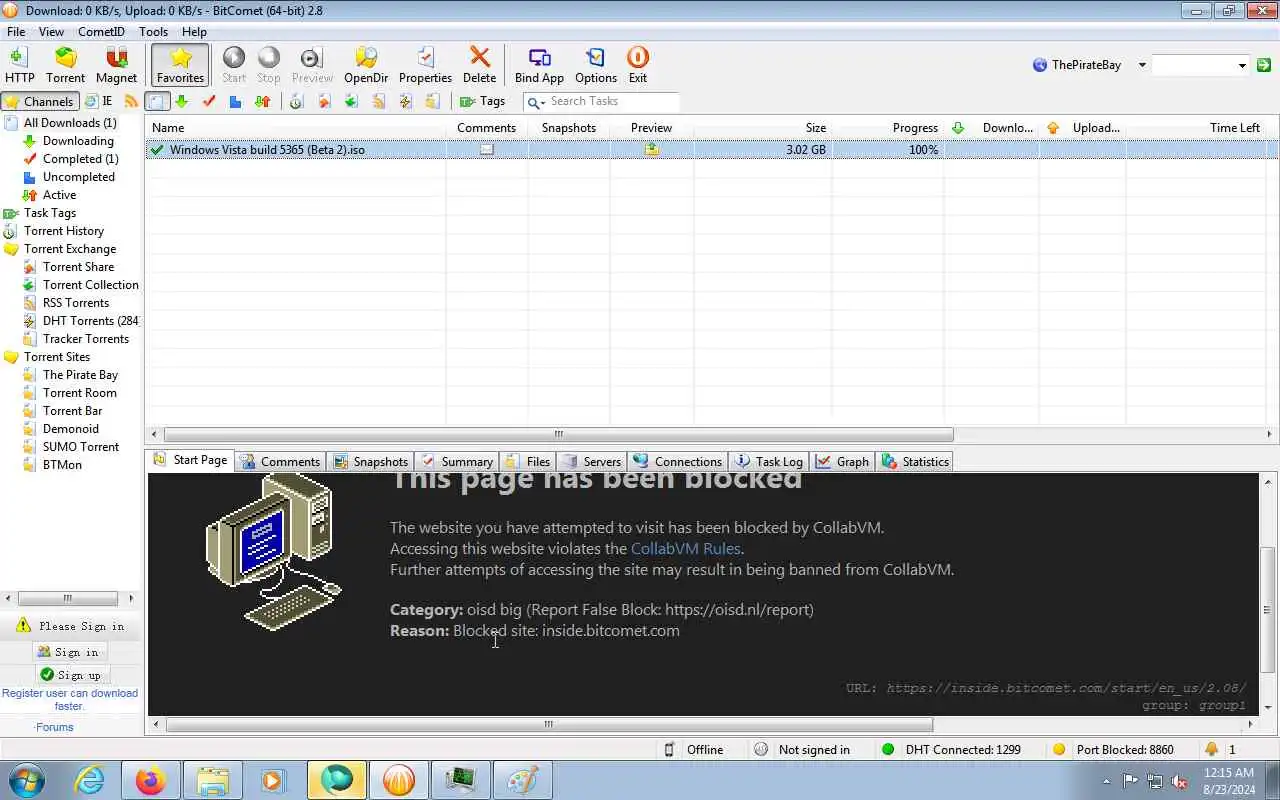1280x800 pixels.
Task: Switch to the Files tab
Action: click(x=527, y=461)
